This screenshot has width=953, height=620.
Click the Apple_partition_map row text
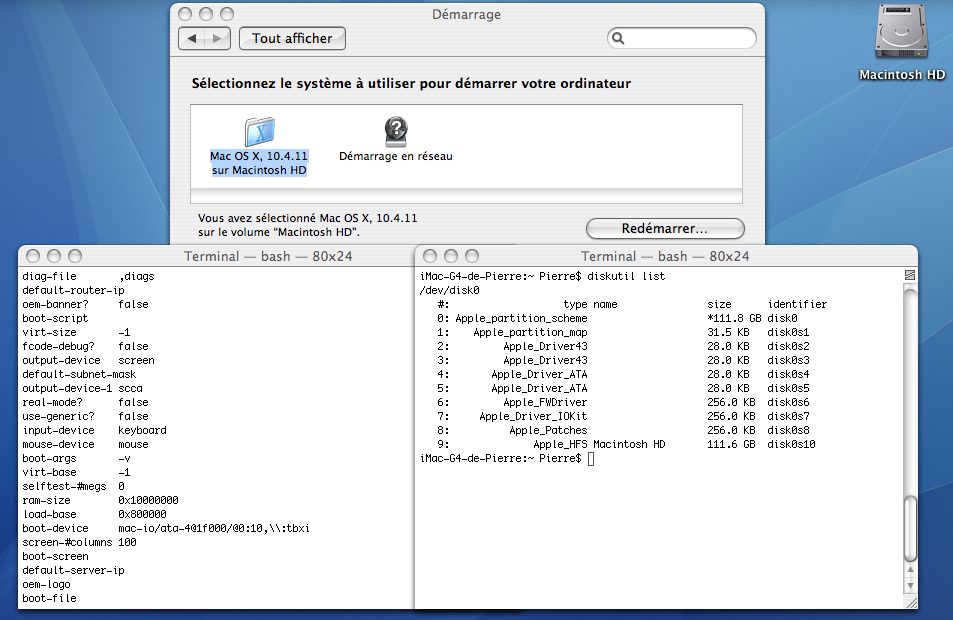click(530, 332)
